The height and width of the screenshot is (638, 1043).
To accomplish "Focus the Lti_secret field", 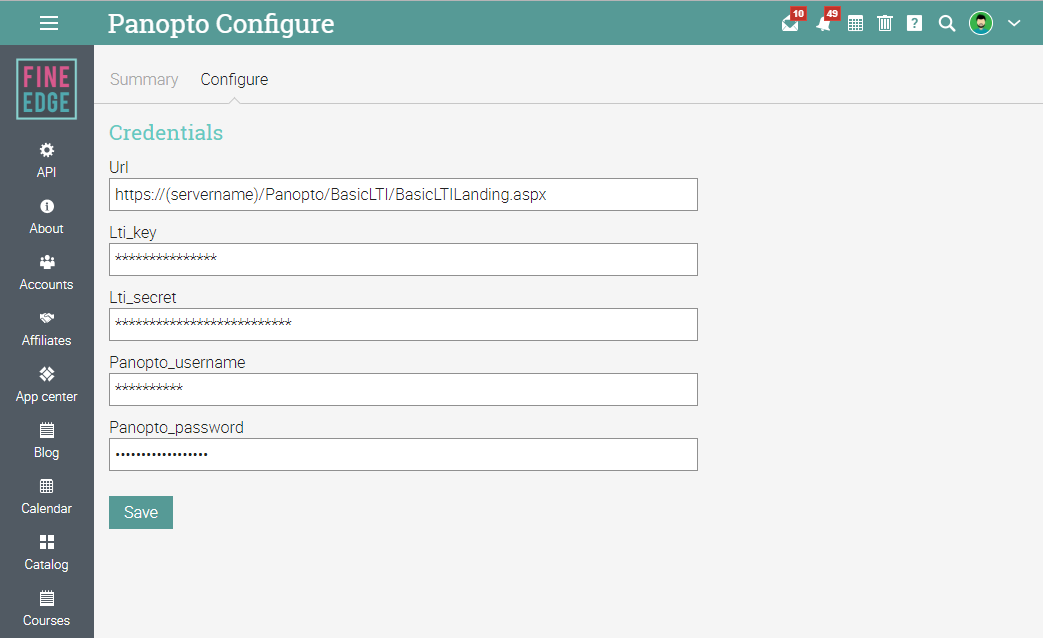I will click(x=403, y=325).
